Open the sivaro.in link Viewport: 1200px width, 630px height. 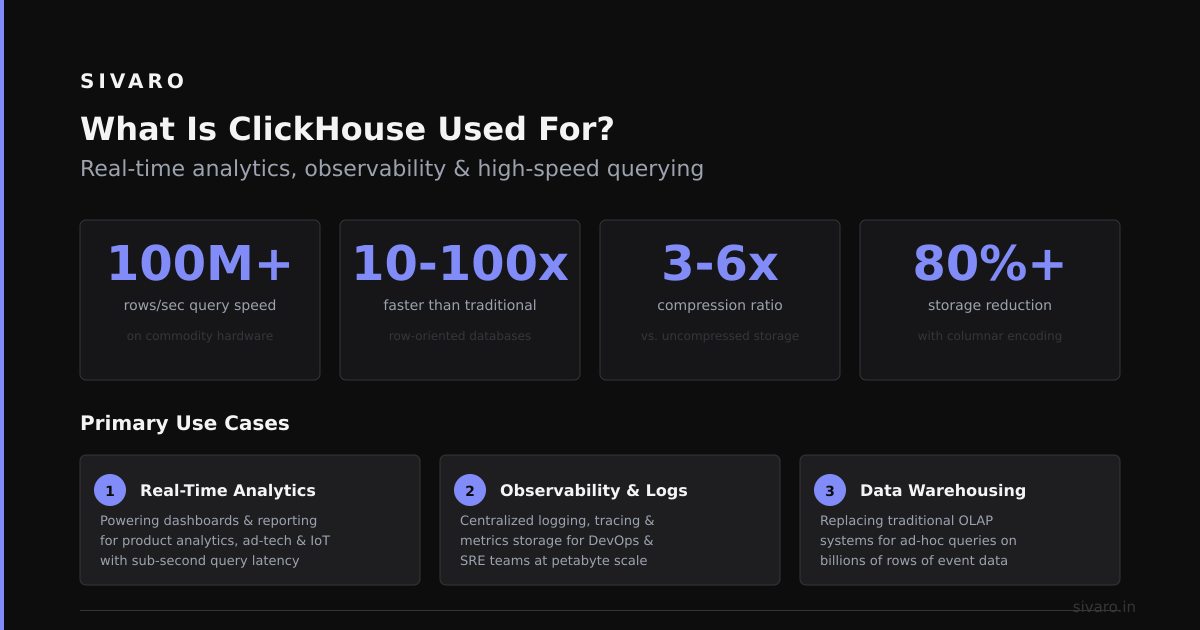[1104, 607]
